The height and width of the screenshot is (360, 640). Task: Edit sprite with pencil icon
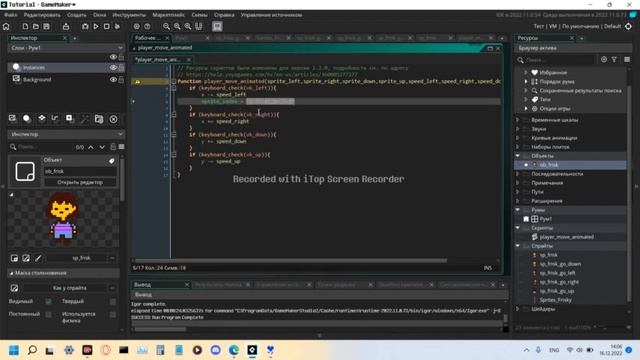click(x=38, y=258)
